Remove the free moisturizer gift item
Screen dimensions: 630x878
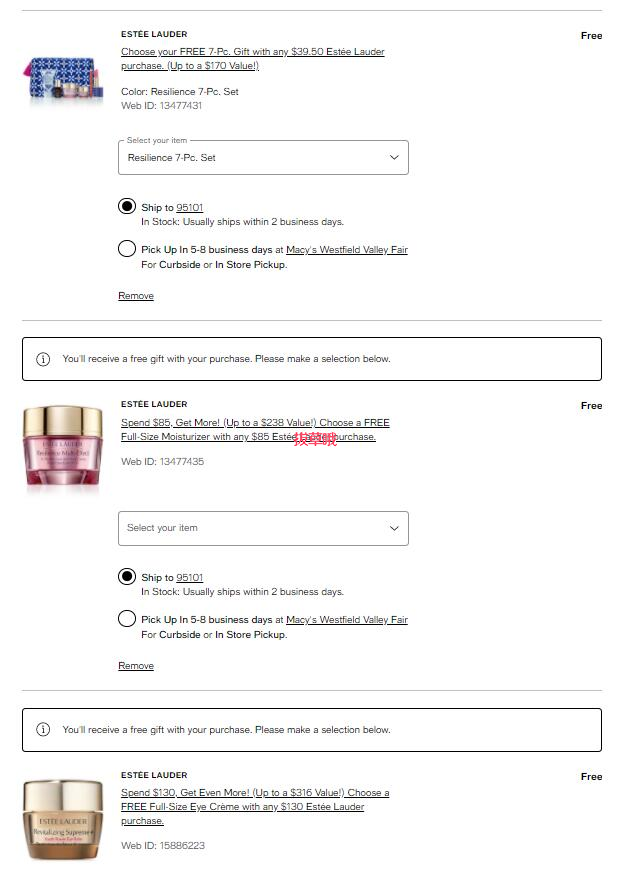(136, 666)
